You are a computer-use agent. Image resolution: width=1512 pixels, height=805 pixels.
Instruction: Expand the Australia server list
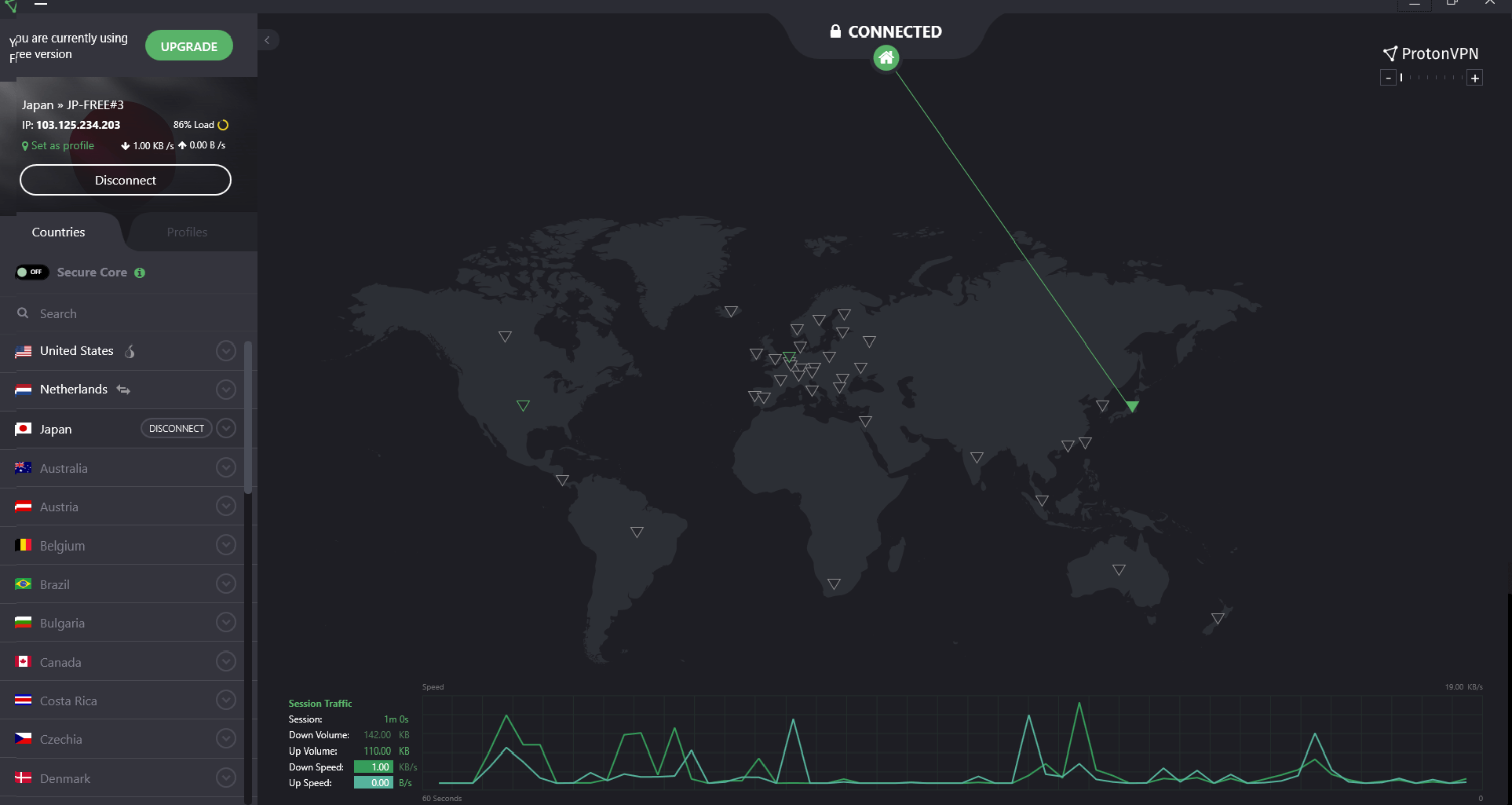click(x=226, y=467)
